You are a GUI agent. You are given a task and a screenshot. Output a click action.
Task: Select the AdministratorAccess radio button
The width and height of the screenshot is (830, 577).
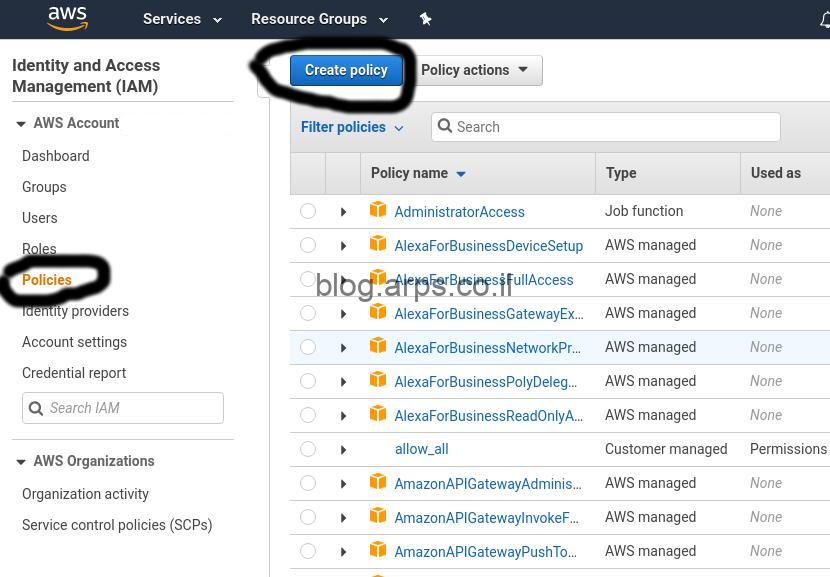point(308,211)
